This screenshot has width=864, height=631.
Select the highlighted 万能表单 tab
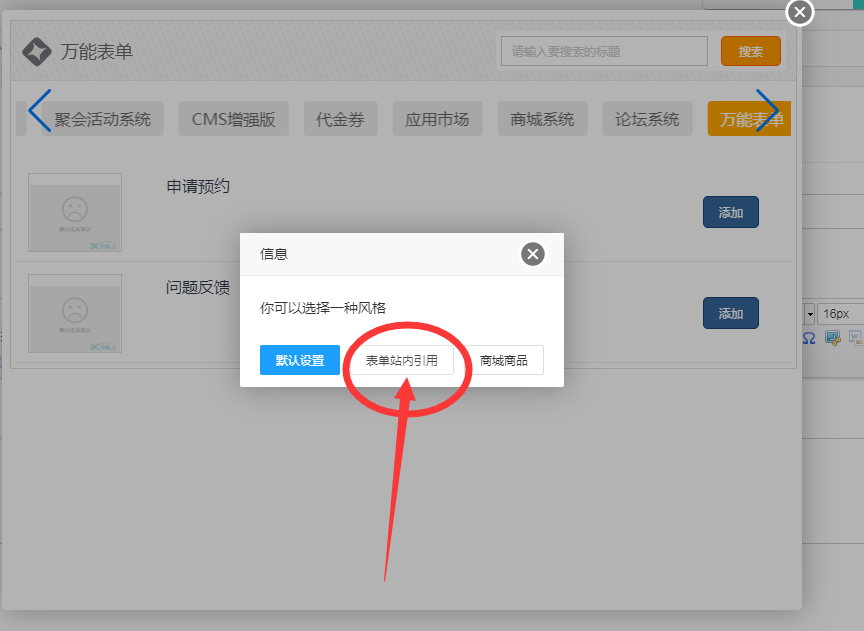749,118
